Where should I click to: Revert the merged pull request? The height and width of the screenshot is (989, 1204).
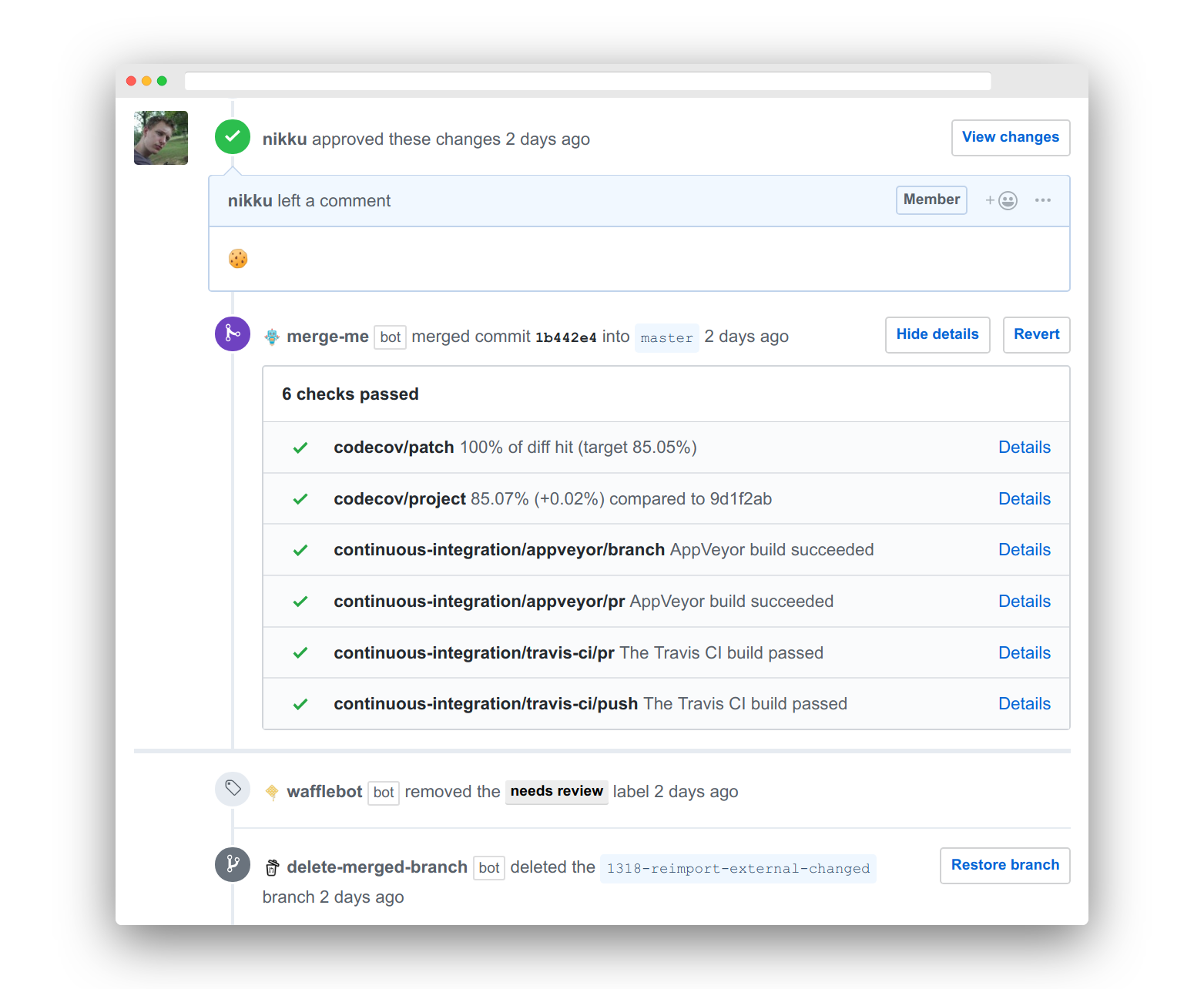tap(1036, 334)
